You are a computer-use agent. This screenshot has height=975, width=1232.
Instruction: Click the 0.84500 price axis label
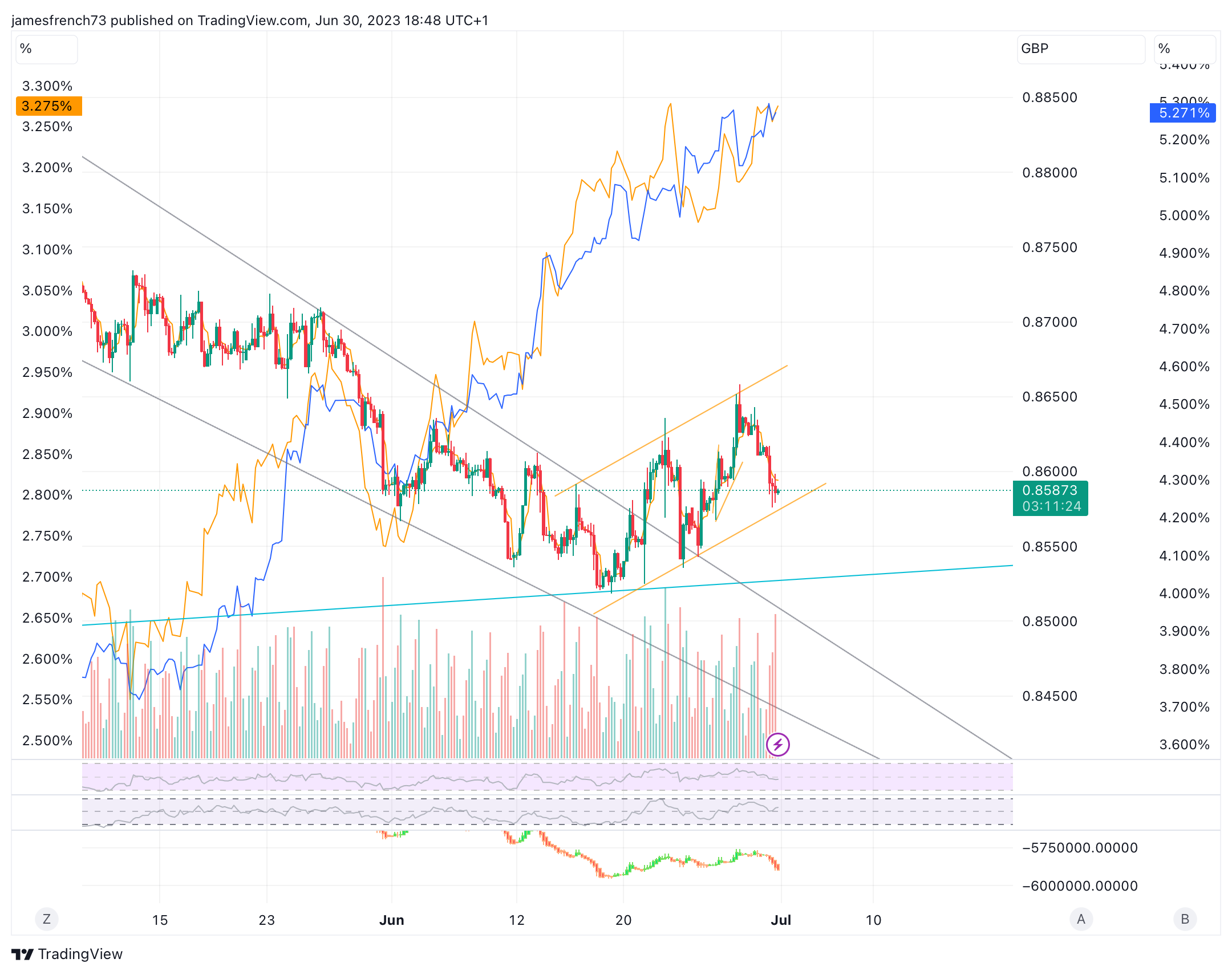pos(1050,696)
